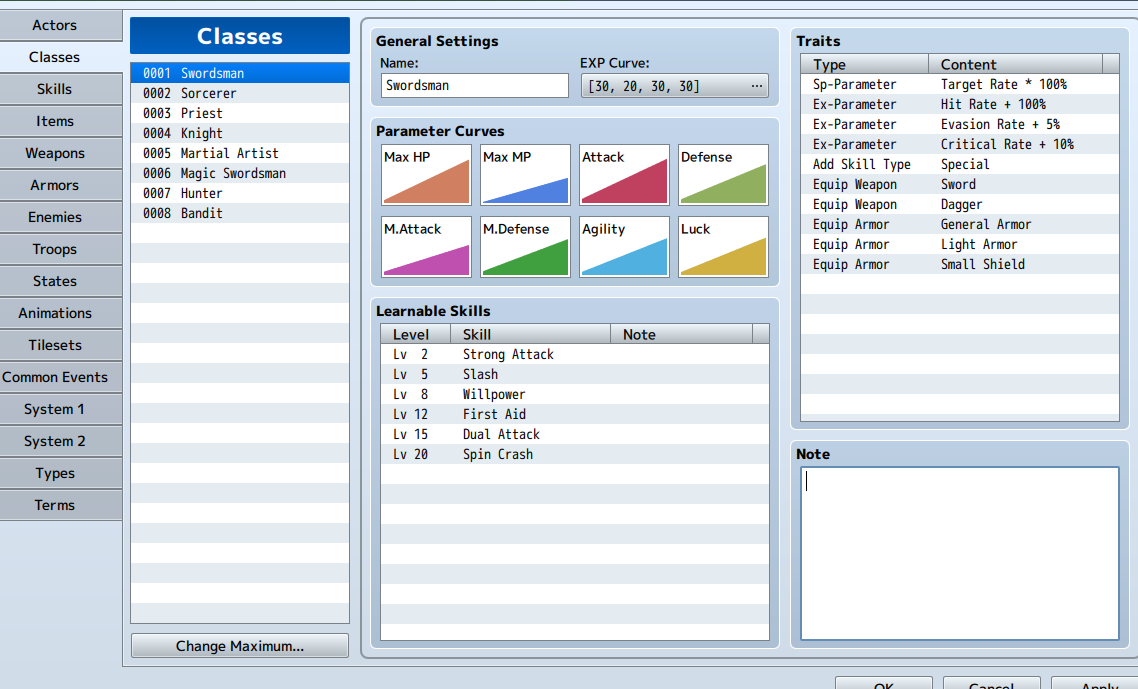Select the Lv 15 Dual Attack row
Viewport: 1138px width, 689px height.
[575, 434]
